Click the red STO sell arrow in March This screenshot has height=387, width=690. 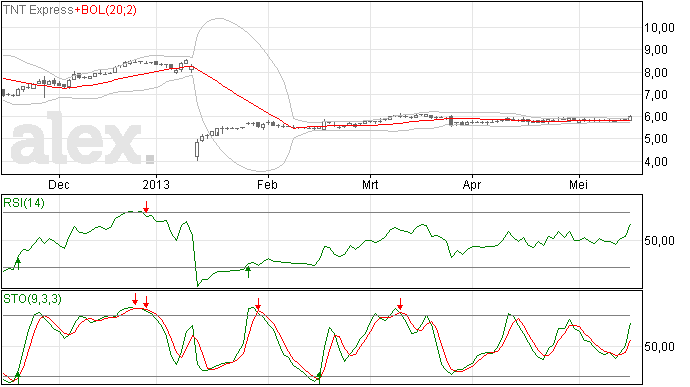pyautogui.click(x=400, y=304)
